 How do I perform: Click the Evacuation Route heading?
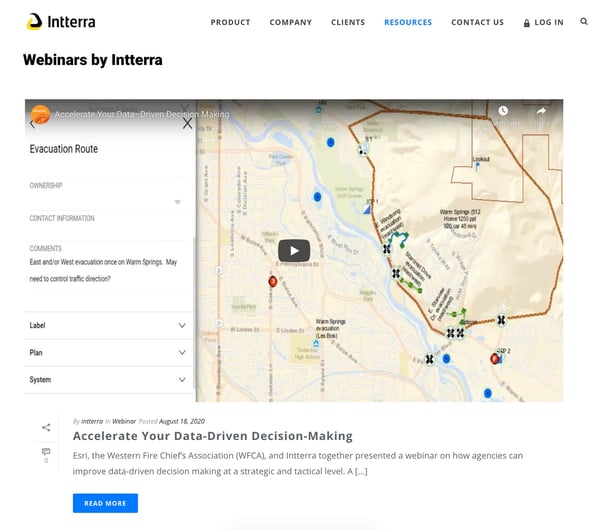tap(64, 149)
